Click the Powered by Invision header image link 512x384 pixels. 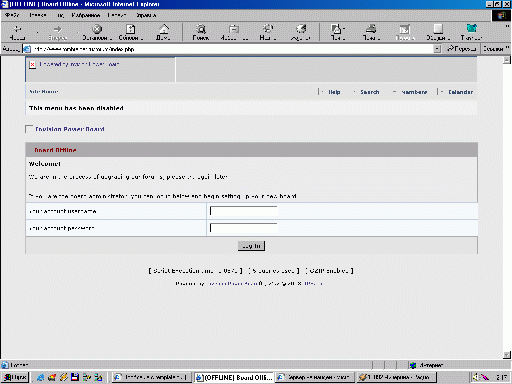79,64
